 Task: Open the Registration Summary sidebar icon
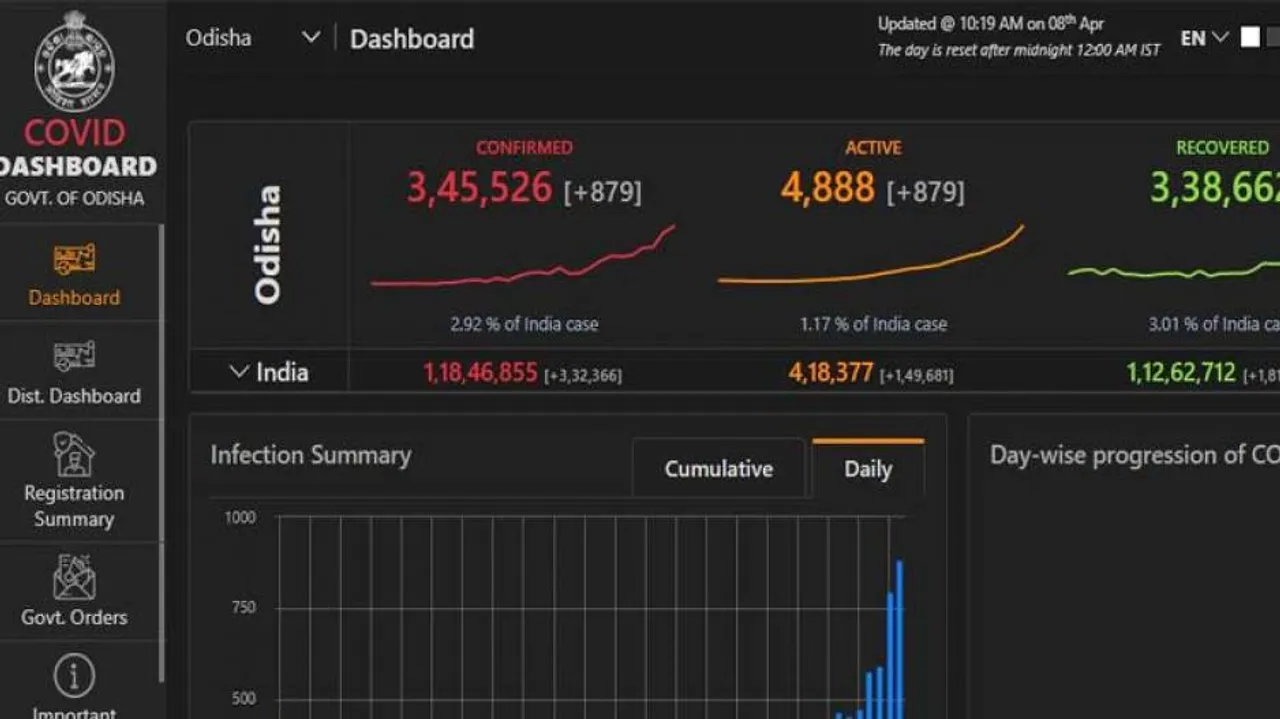(74, 455)
